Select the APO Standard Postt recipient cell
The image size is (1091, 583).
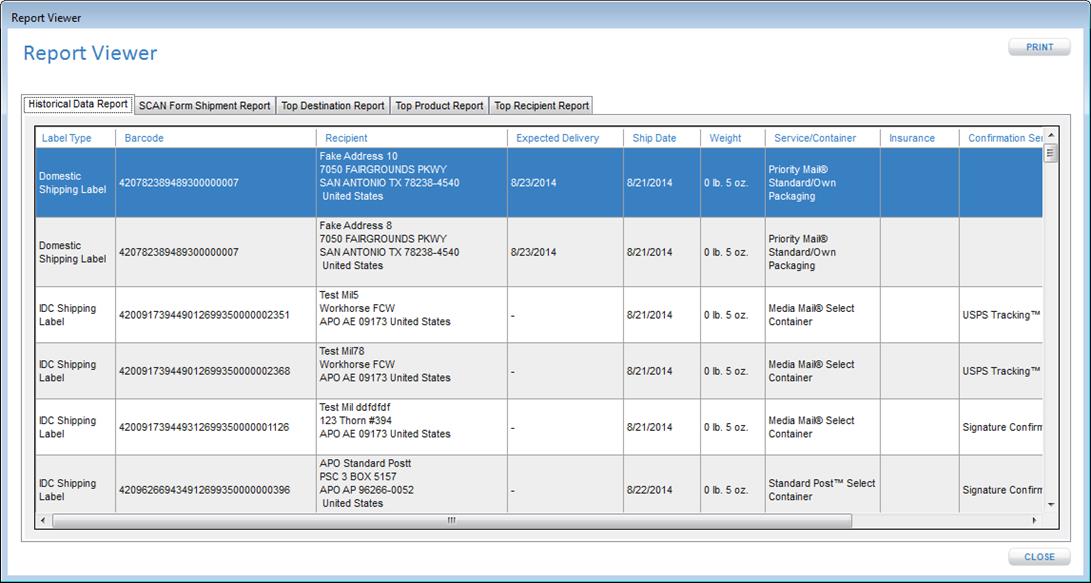pyautogui.click(x=411, y=484)
